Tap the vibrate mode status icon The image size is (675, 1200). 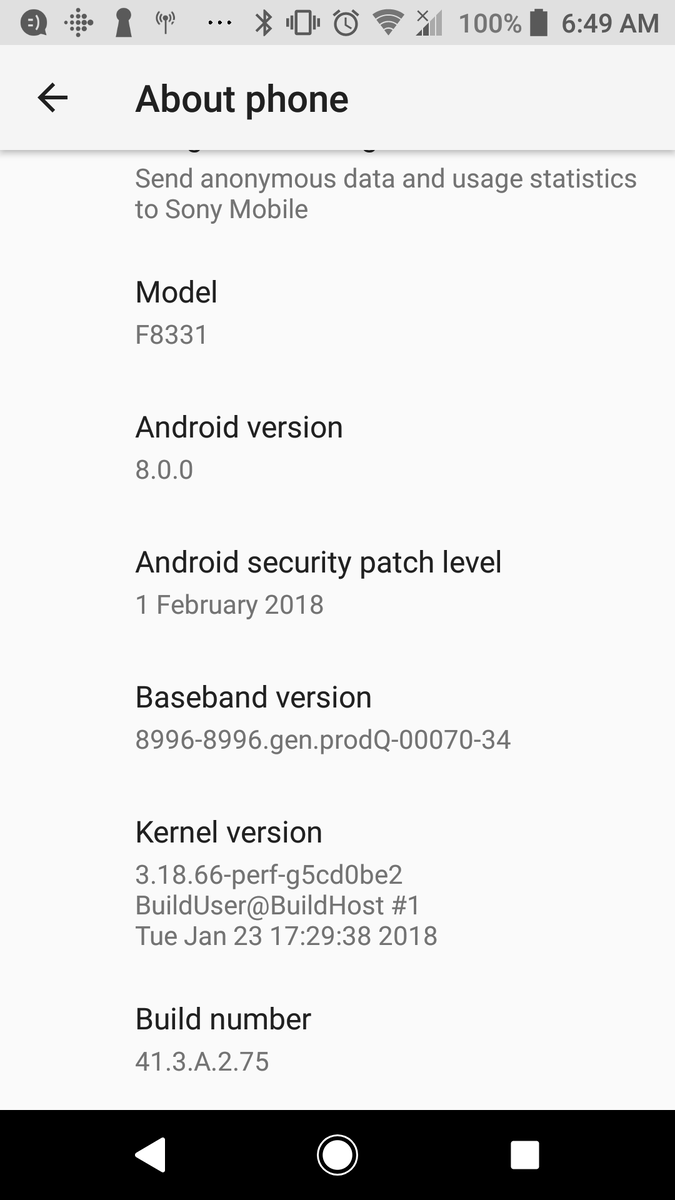pos(302,23)
